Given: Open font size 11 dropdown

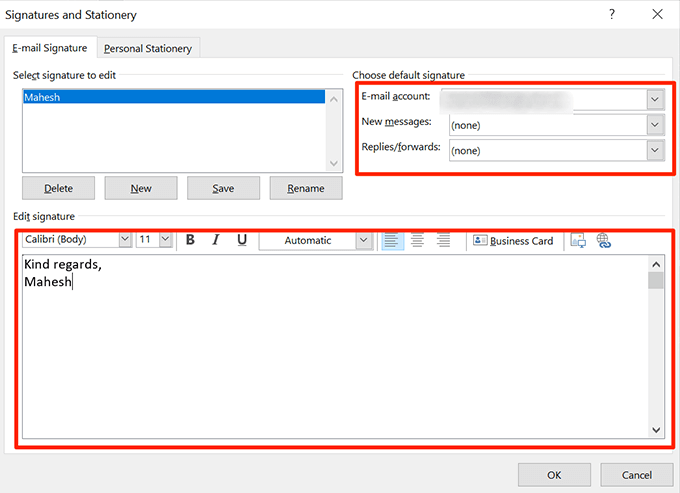Looking at the screenshot, I should pos(166,239).
